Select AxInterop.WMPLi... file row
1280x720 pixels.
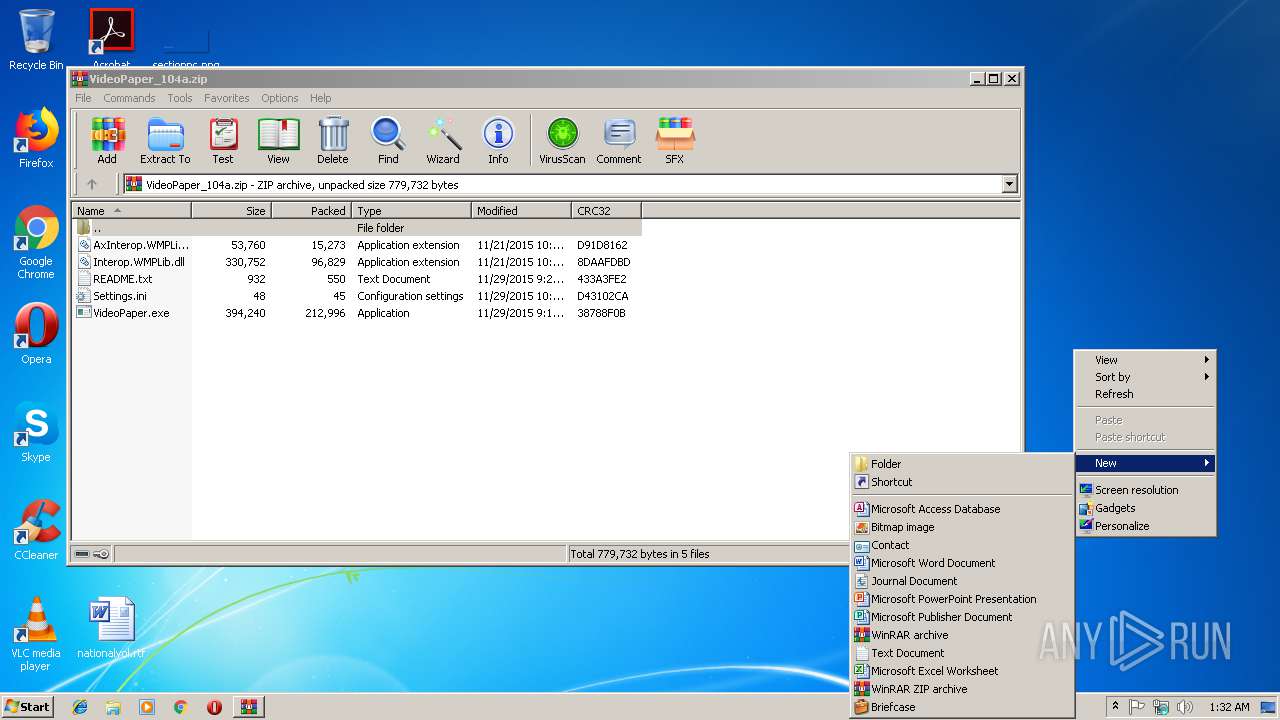click(357, 245)
